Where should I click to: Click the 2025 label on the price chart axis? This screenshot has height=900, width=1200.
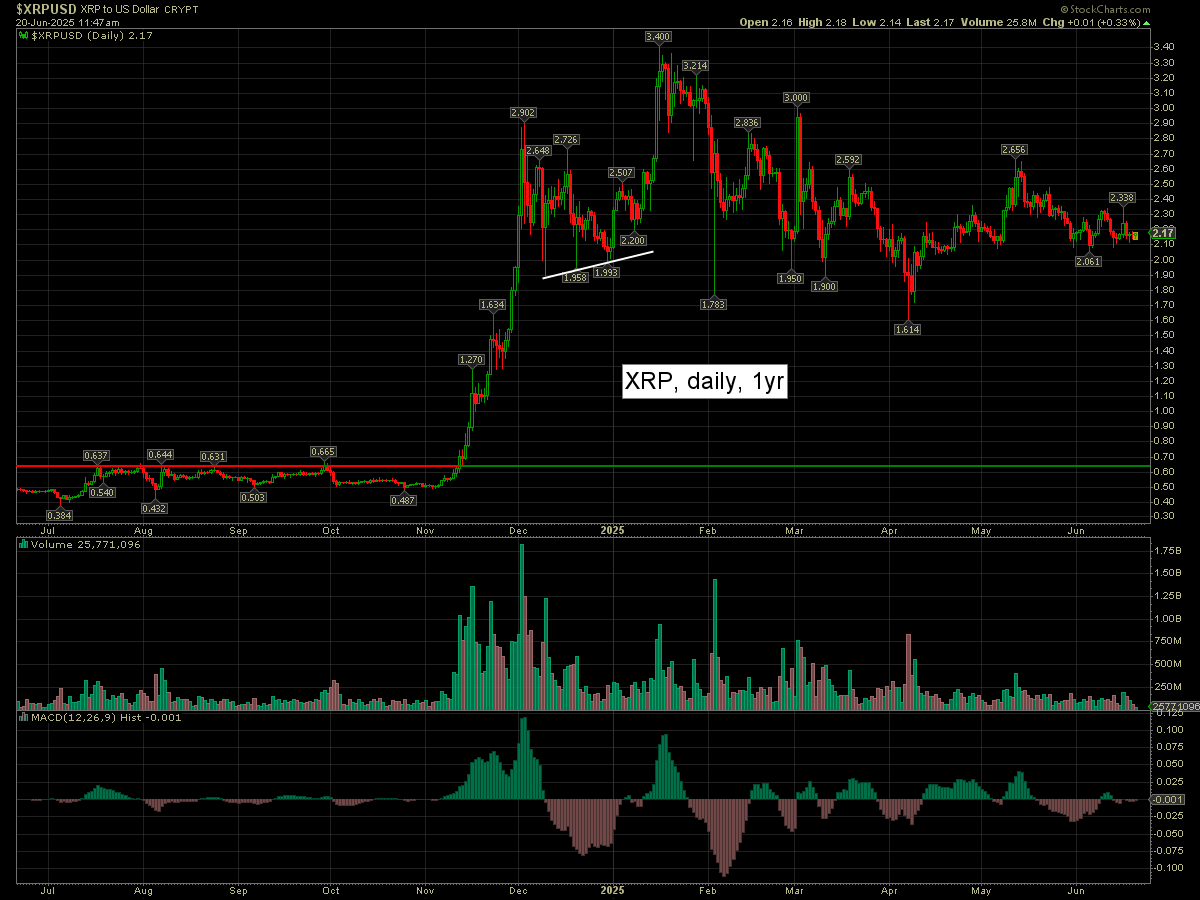[612, 530]
